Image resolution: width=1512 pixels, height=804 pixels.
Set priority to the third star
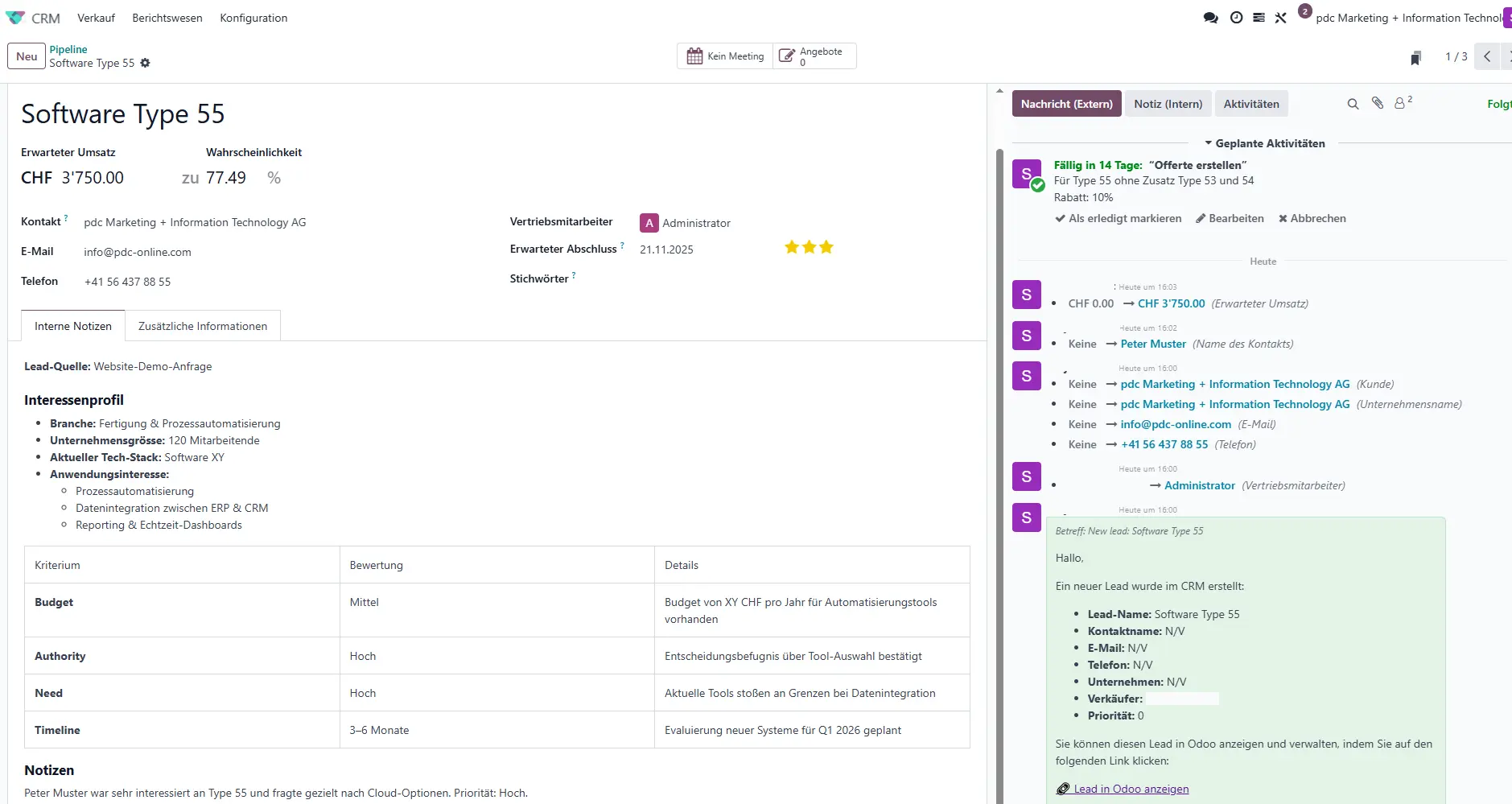(826, 247)
